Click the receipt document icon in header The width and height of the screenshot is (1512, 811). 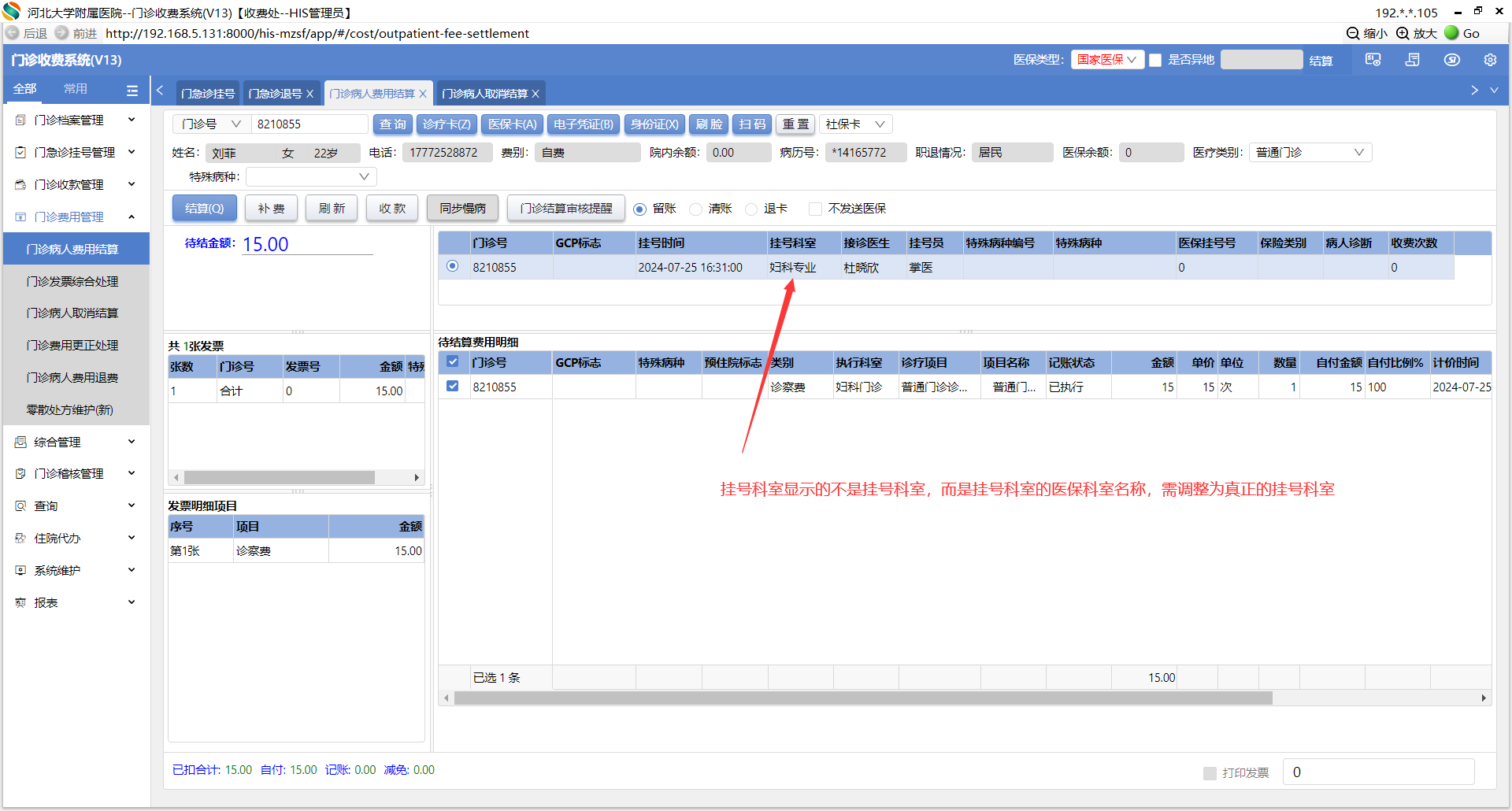(x=1413, y=60)
